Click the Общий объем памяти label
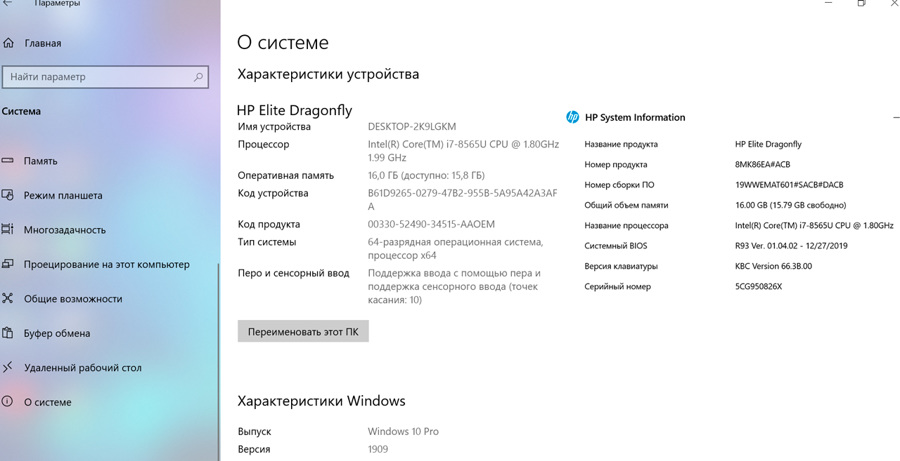This screenshot has width=900, height=461. (x=626, y=206)
